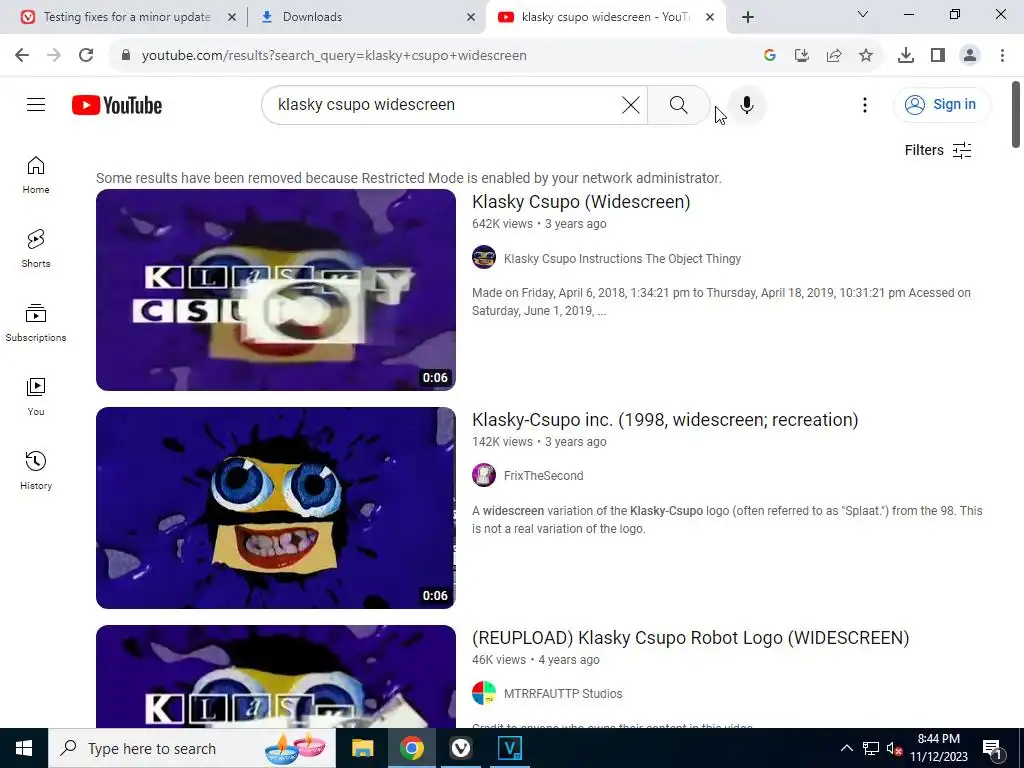Open the You section in sidebar
Screen dimensions: 1024x768
point(36,396)
